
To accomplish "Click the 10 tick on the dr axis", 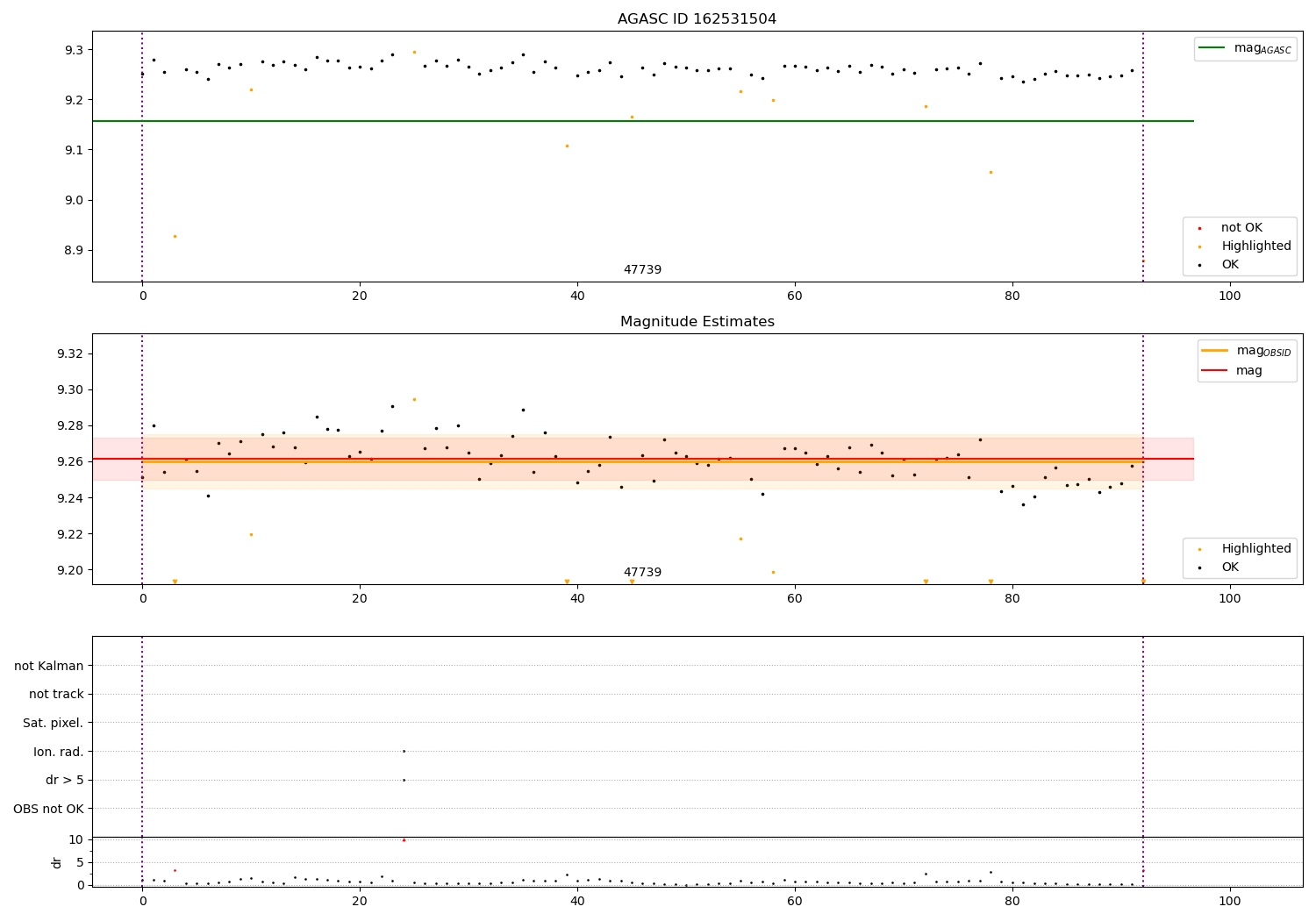I will 76,839.
